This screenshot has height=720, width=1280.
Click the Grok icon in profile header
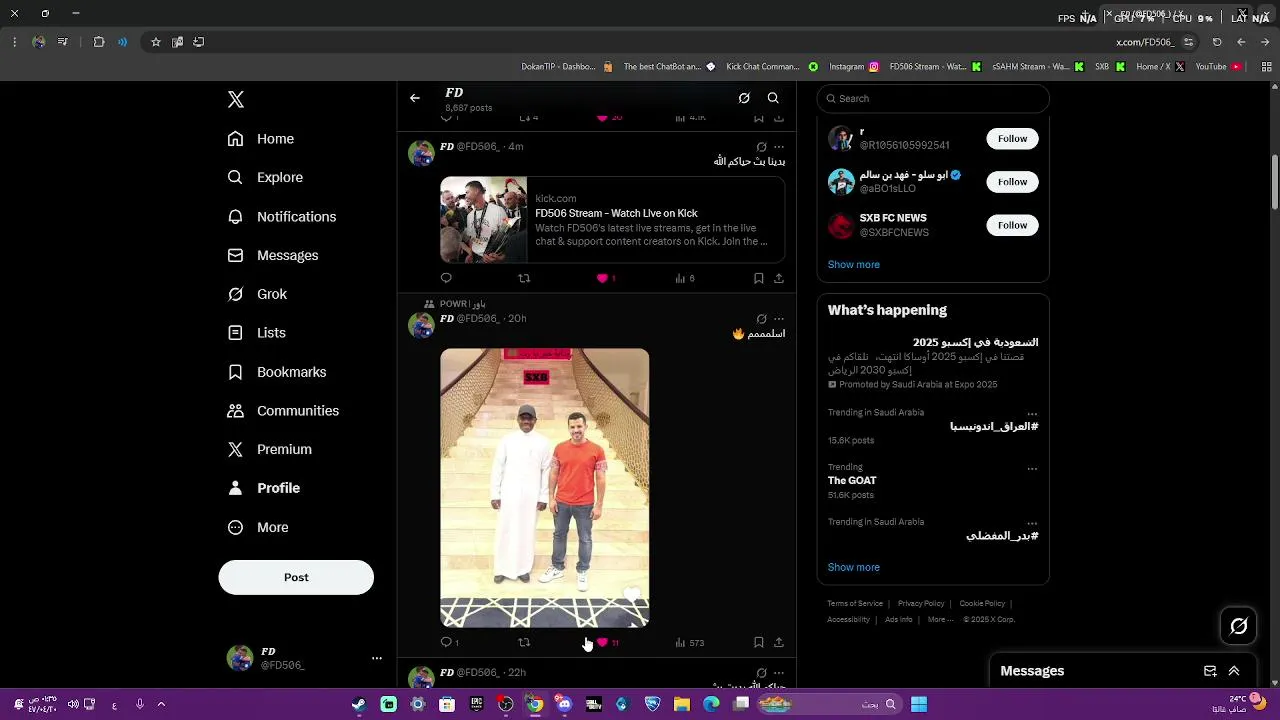(744, 98)
